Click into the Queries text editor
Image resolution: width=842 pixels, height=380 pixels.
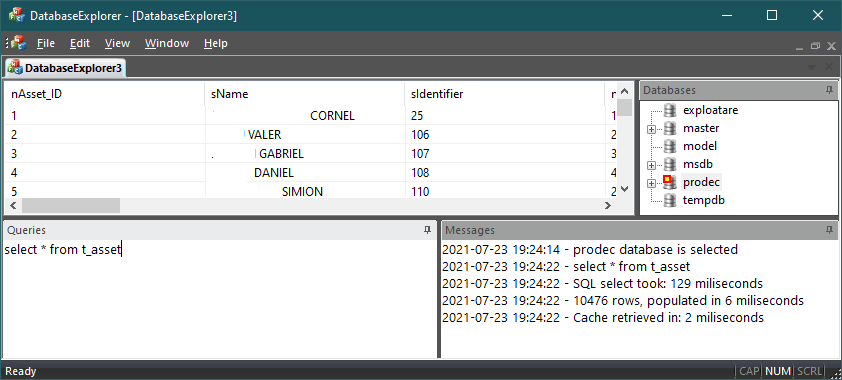(x=220, y=298)
